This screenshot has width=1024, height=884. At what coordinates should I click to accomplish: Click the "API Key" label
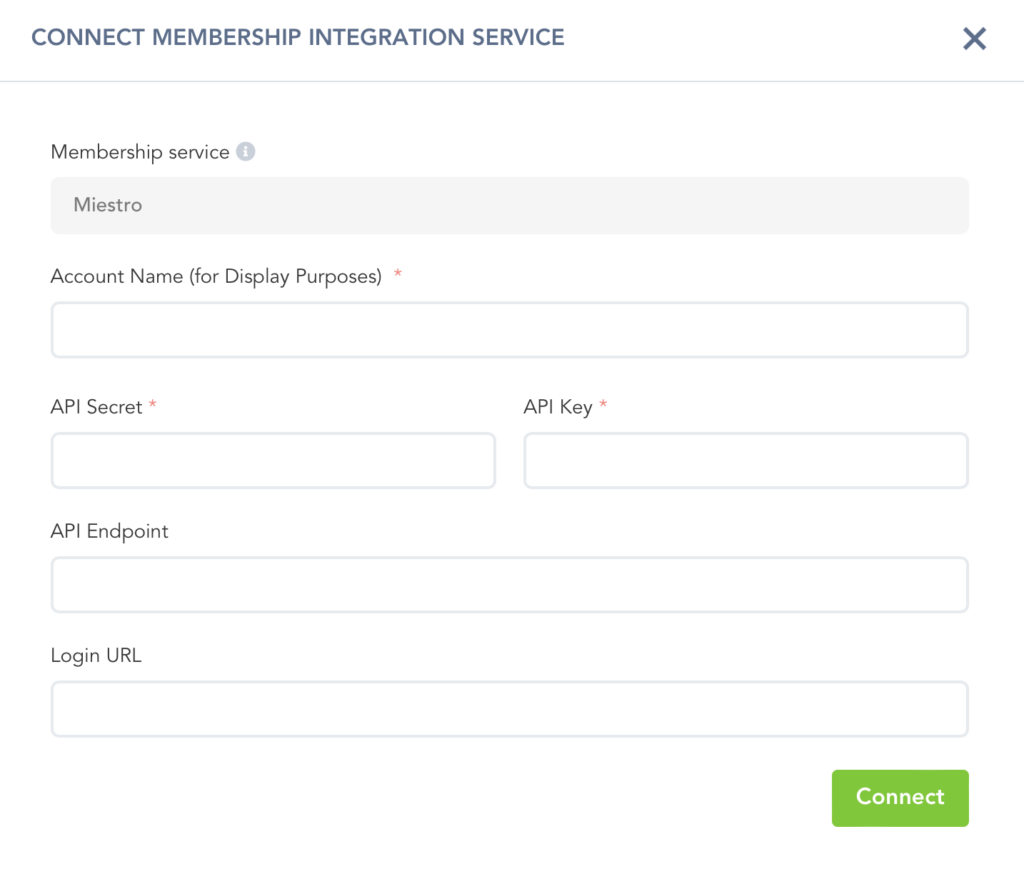(x=557, y=407)
